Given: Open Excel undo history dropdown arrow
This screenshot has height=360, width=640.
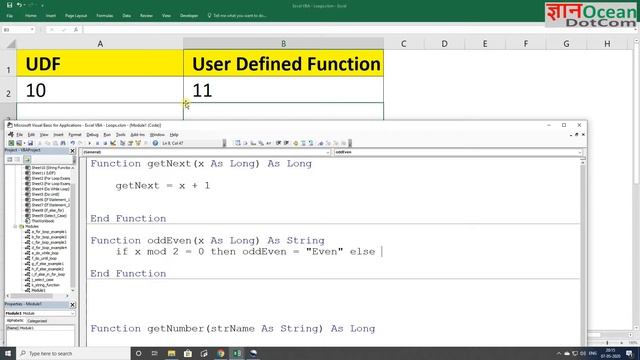Looking at the screenshot, I should click(24, 5).
